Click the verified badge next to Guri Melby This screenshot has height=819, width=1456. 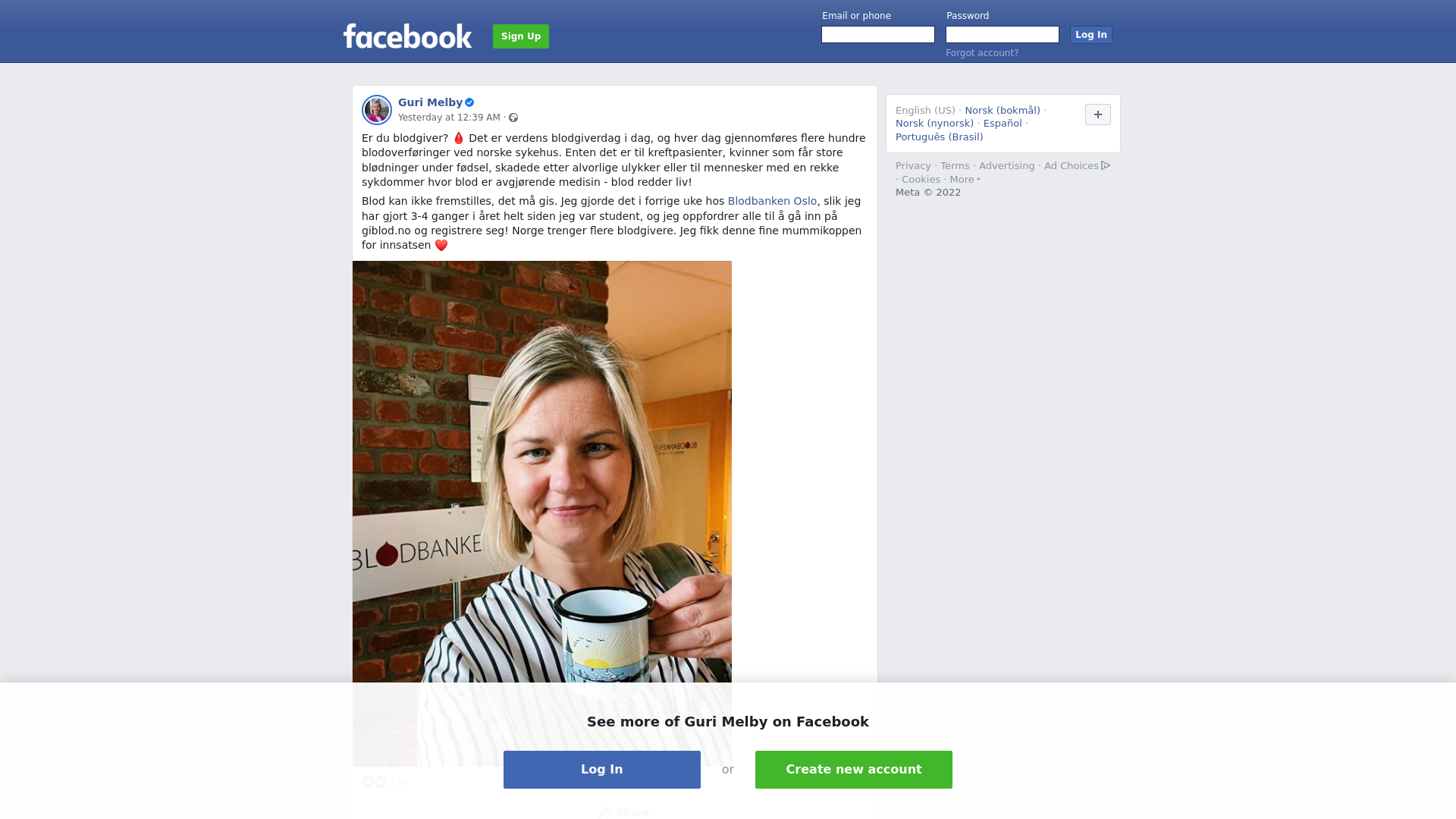(x=469, y=102)
